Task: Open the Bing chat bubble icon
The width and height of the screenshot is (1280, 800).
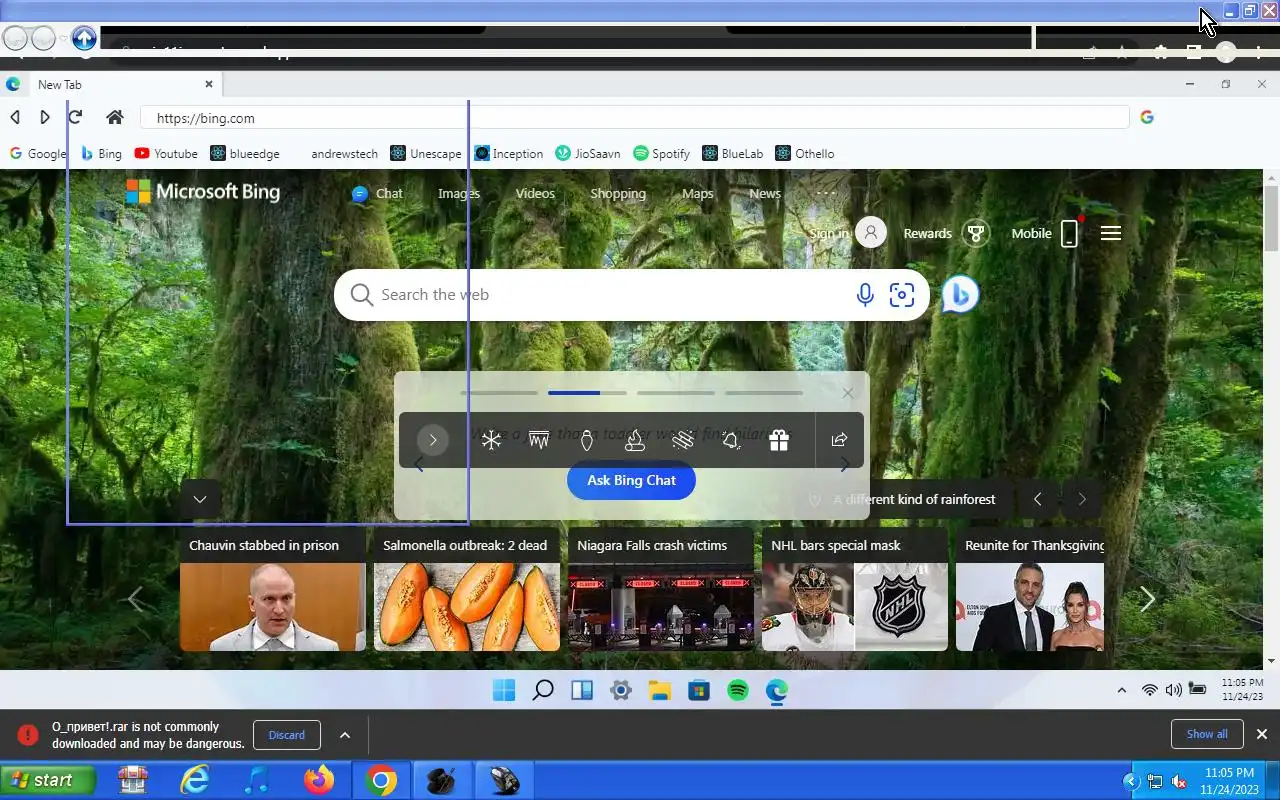Action: pos(960,295)
